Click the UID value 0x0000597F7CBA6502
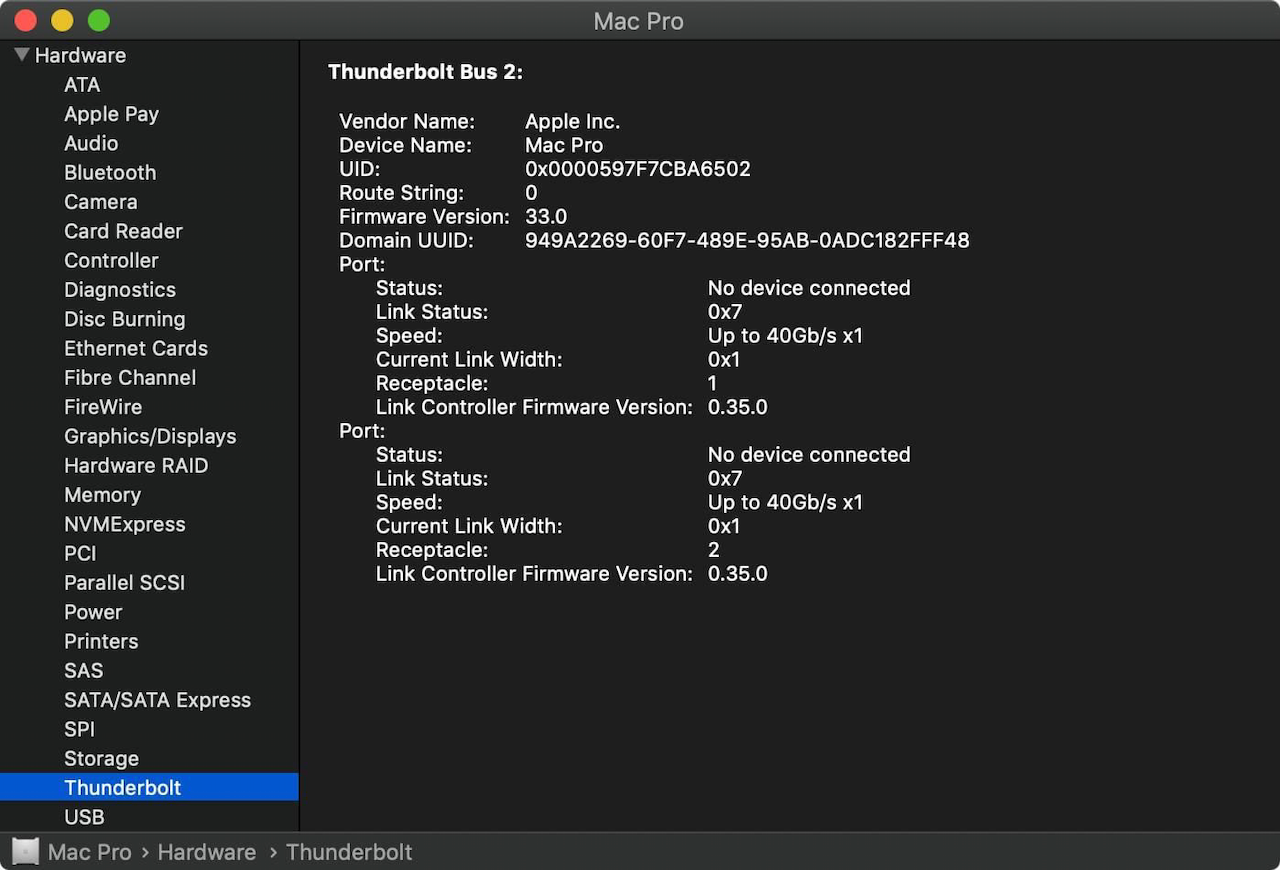 point(638,169)
